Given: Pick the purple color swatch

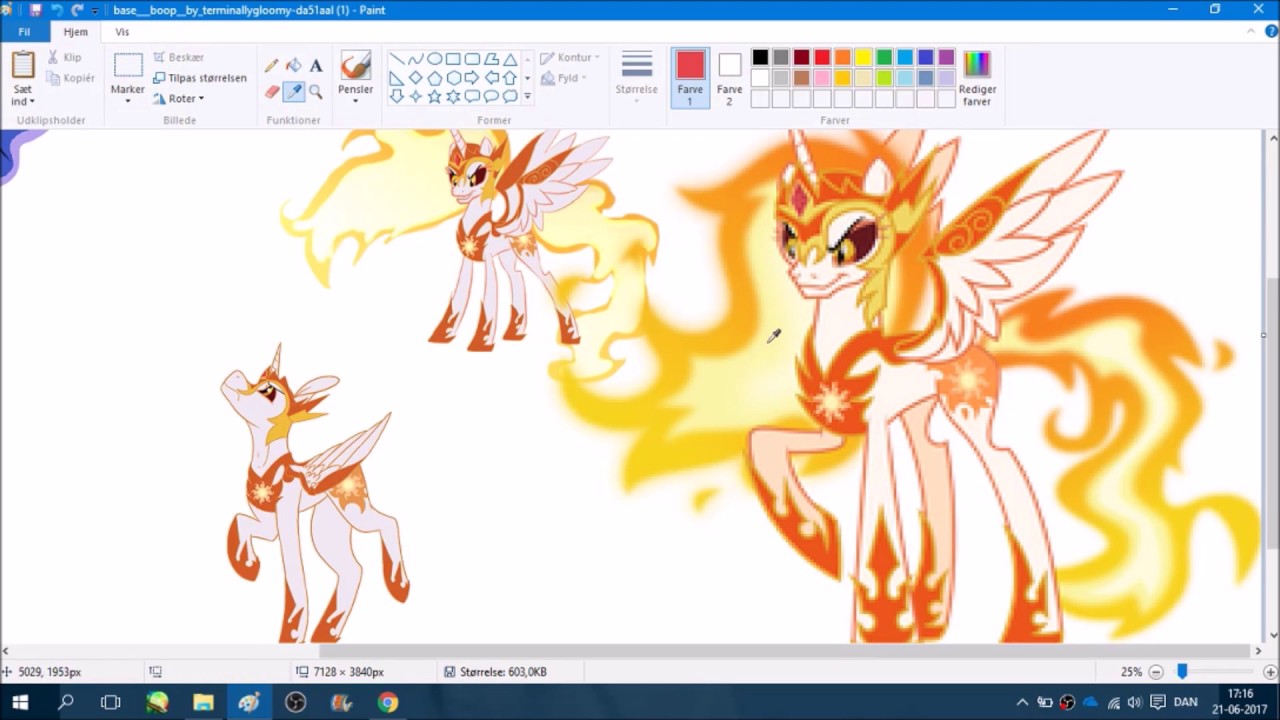Looking at the screenshot, I should 946,58.
